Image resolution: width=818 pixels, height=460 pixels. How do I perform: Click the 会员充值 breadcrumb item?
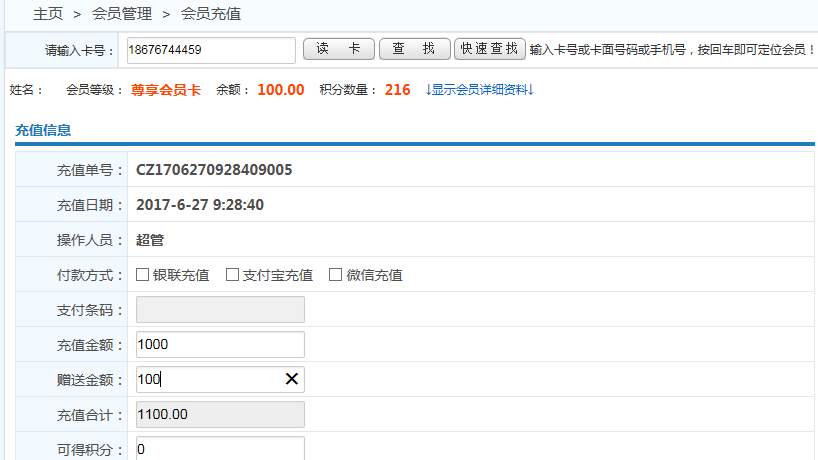(210, 14)
